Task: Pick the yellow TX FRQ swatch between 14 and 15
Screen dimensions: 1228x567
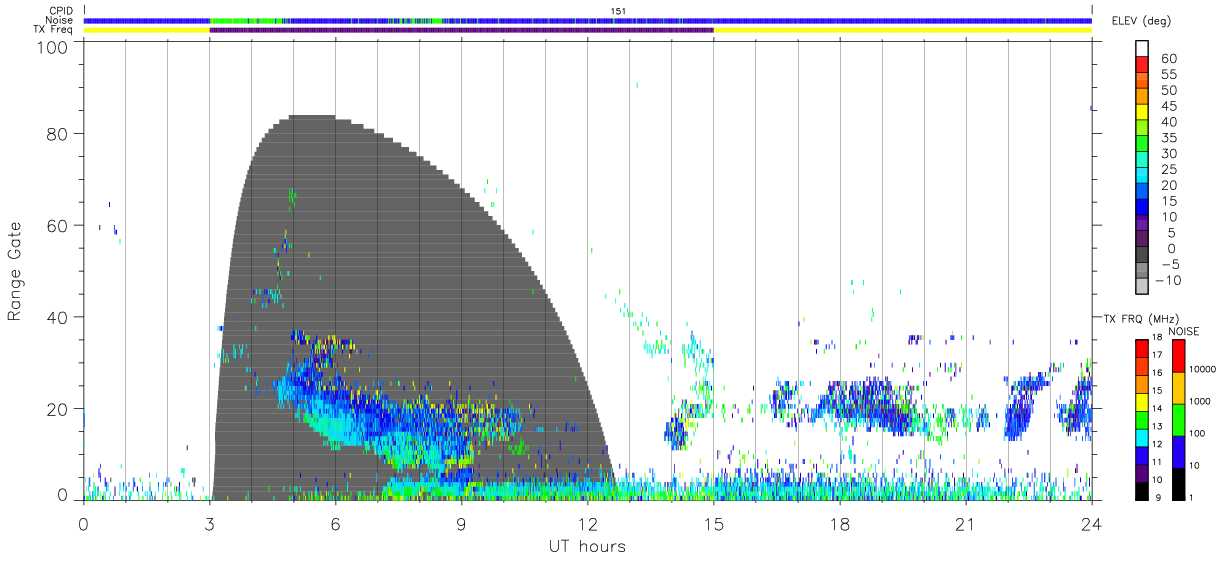Action: tap(1142, 401)
